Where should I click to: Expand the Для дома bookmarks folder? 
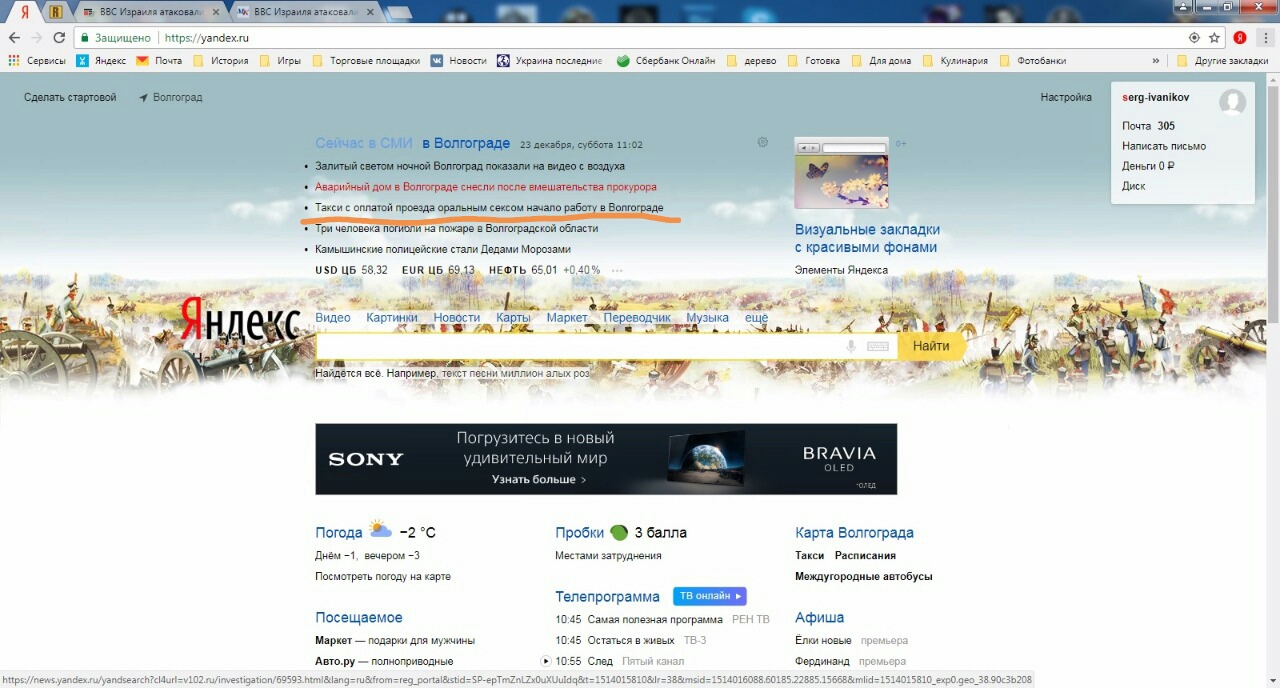(881, 61)
